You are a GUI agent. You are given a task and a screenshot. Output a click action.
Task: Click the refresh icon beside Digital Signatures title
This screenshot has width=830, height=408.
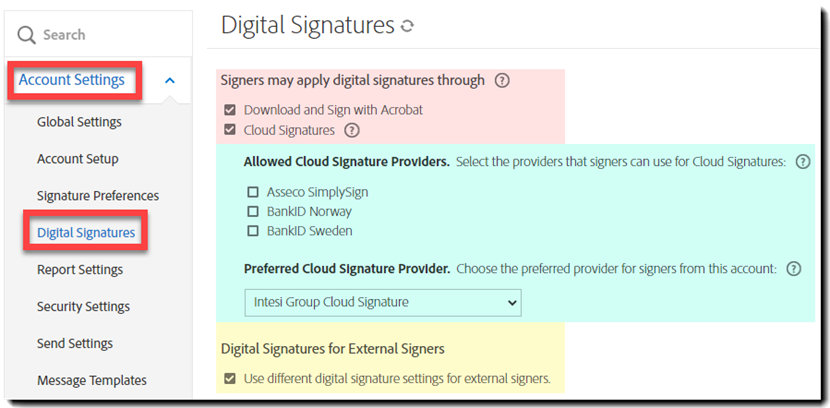pyautogui.click(x=407, y=27)
